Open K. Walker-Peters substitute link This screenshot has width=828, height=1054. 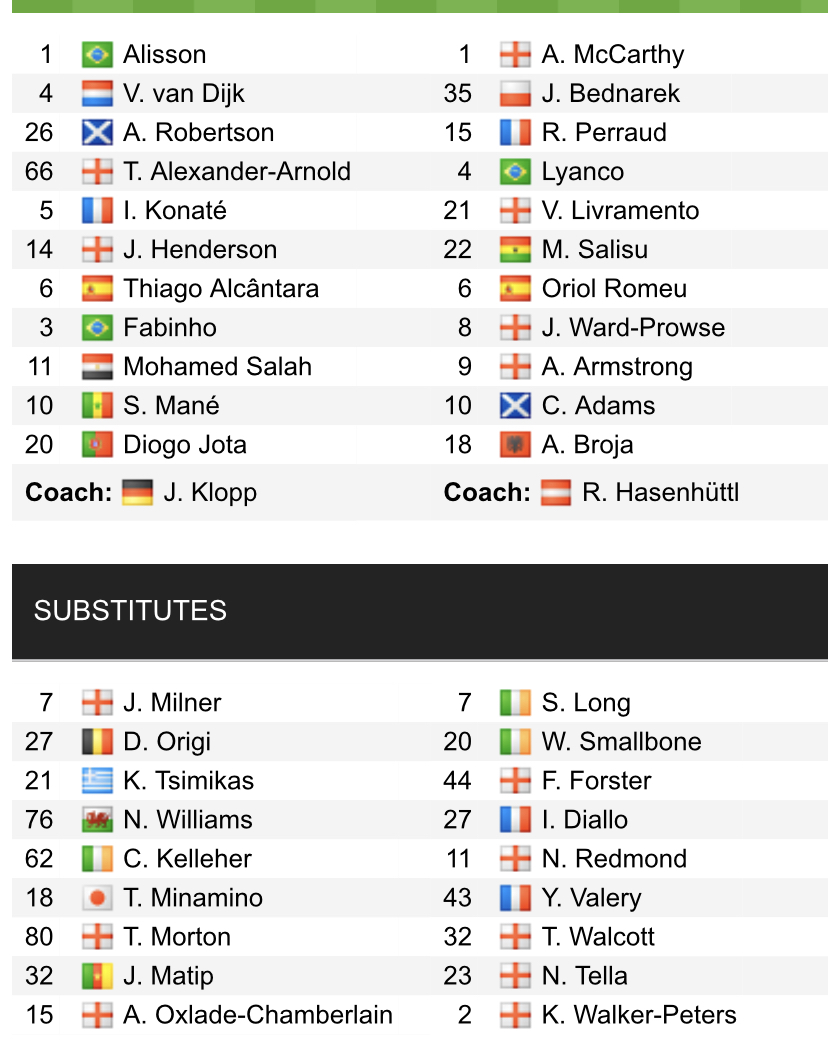(639, 1015)
